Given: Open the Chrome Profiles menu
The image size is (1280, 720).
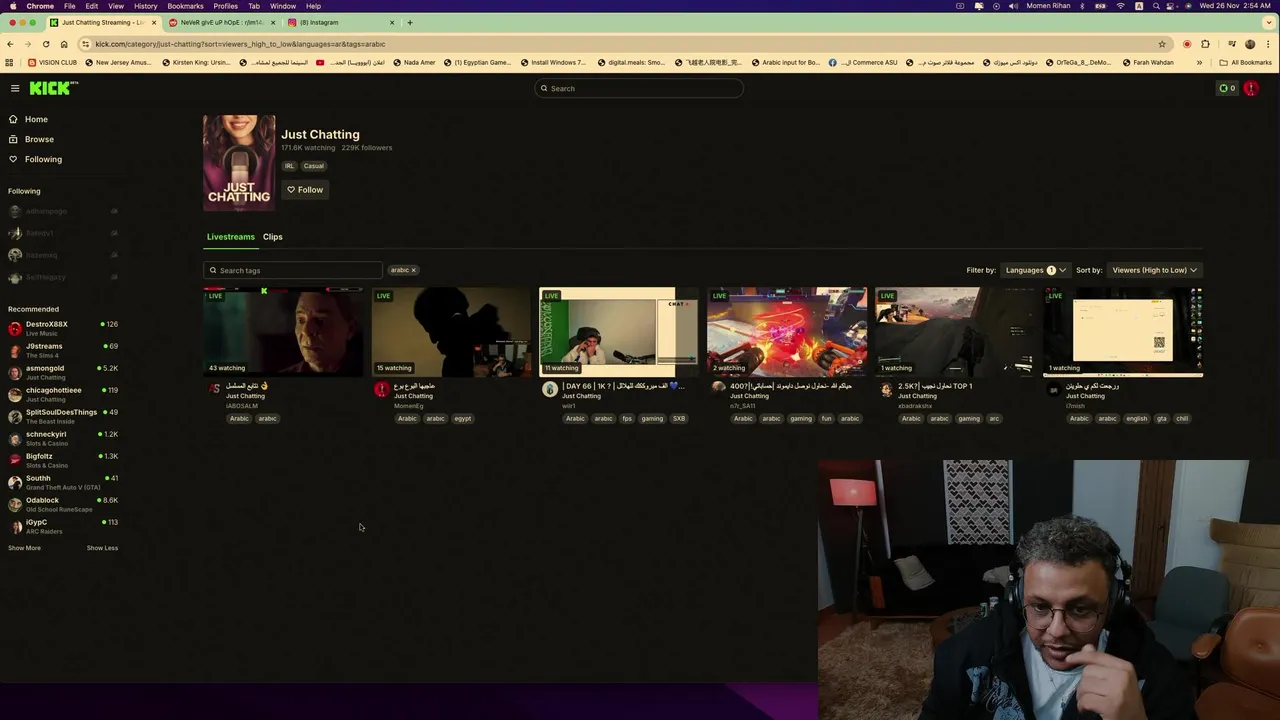Looking at the screenshot, I should coord(226,6).
